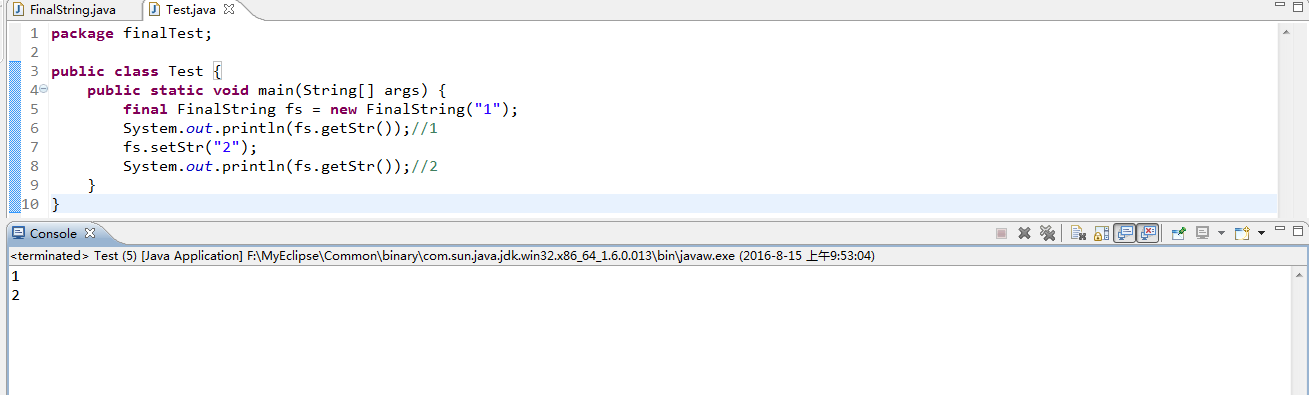Click line number 10 in the gutter
This screenshot has width=1309, height=395.
(30, 204)
